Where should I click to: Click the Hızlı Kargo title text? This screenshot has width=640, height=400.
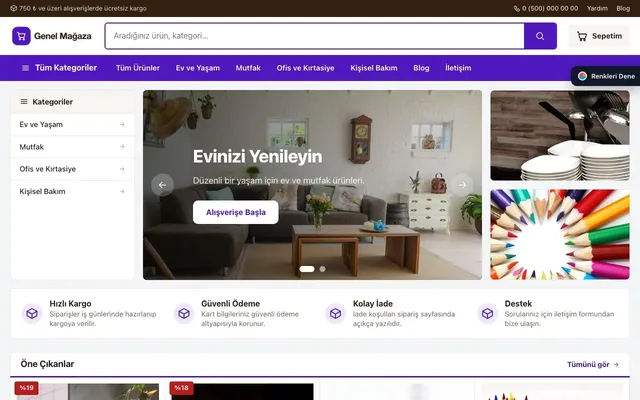[70, 304]
